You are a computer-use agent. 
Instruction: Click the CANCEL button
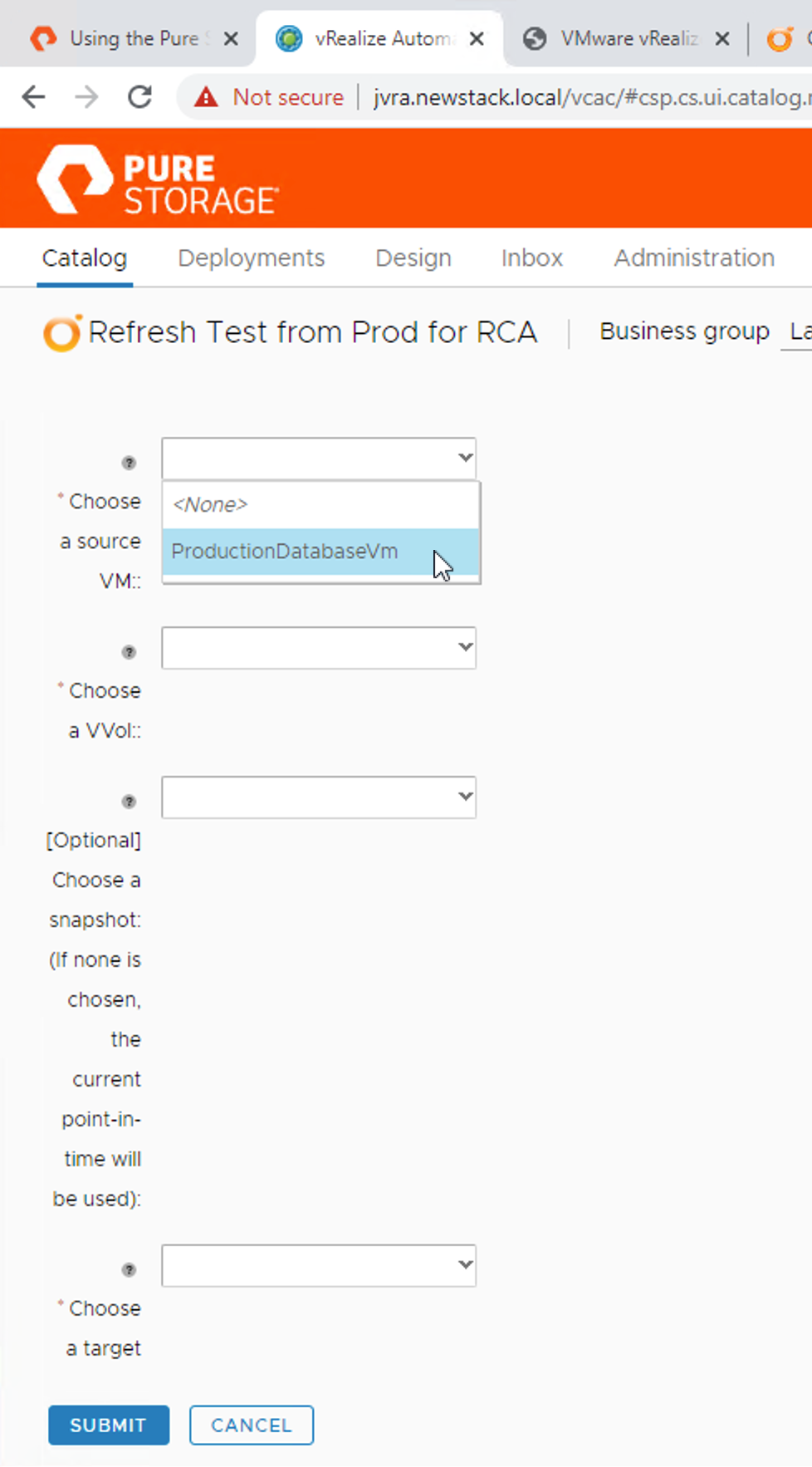pyautogui.click(x=252, y=1425)
